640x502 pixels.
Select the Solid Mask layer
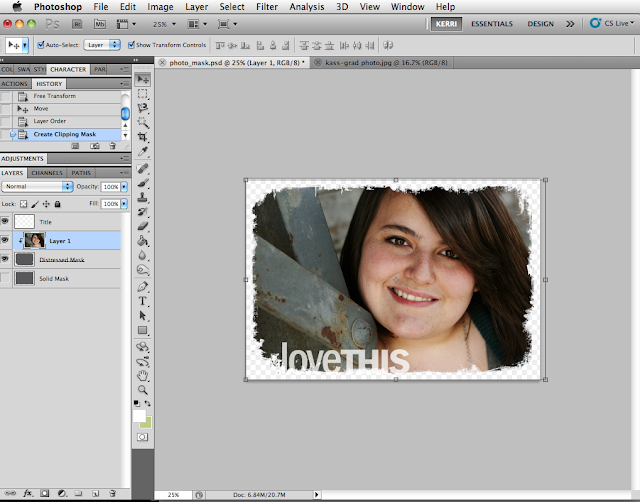point(54,279)
